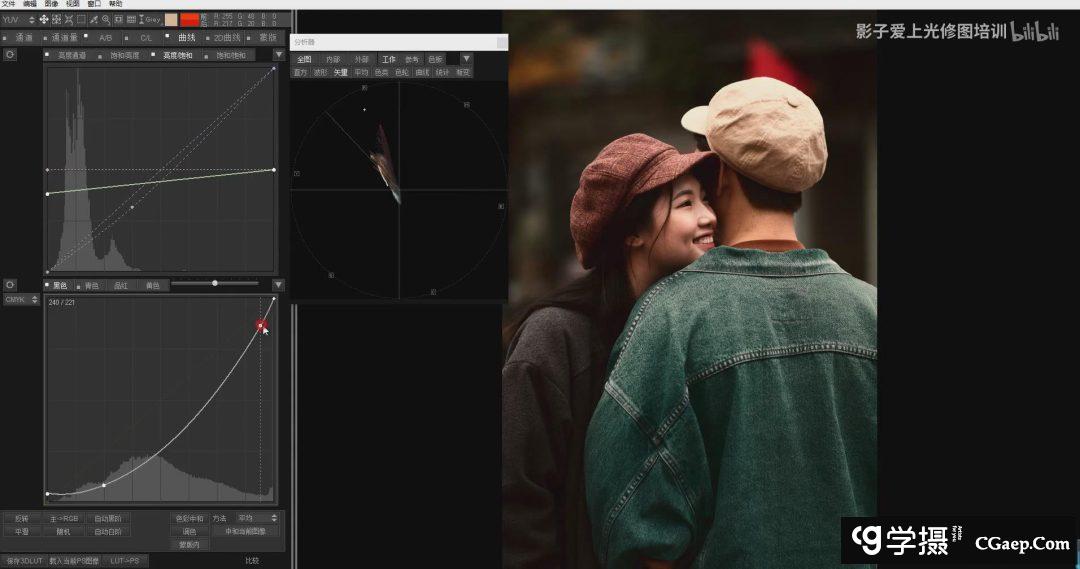Click the red color swatch in toolbar
This screenshot has width=1080, height=569.
click(x=189, y=19)
